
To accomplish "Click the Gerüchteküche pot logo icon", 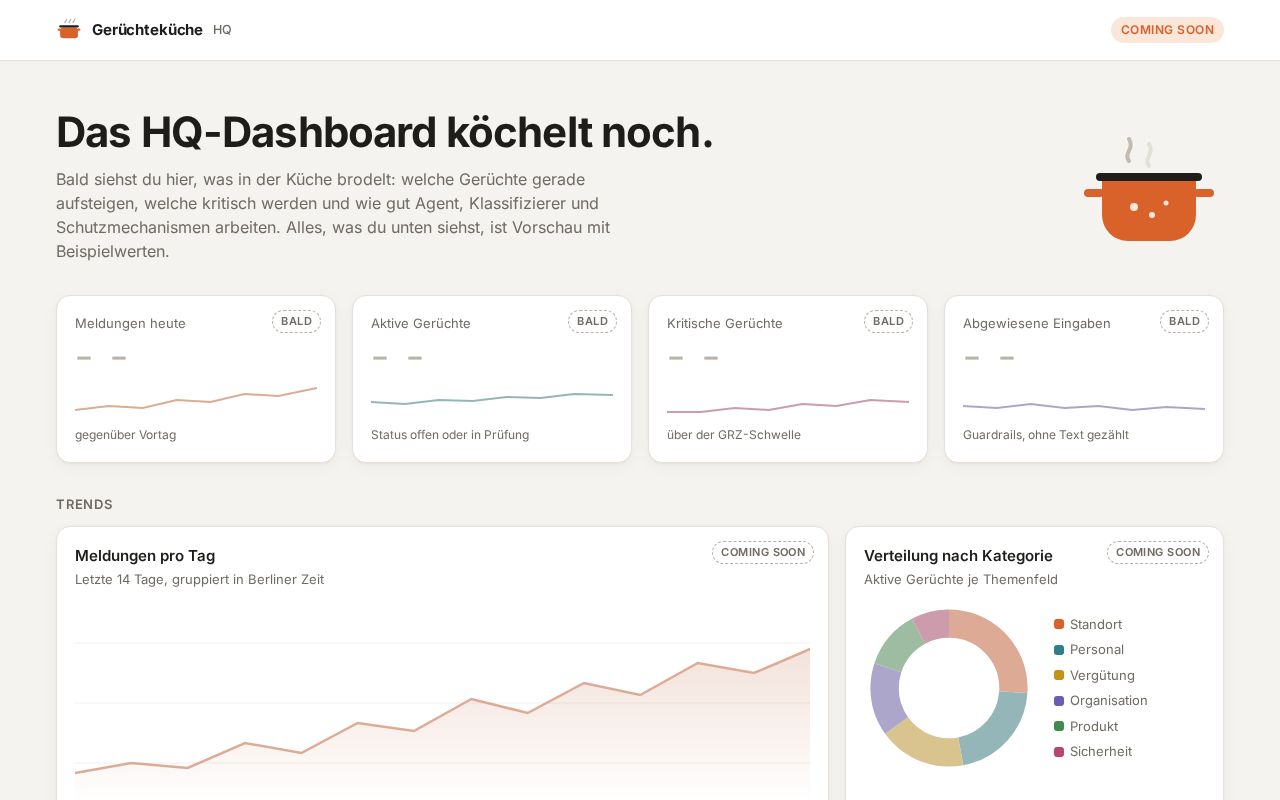I will [x=69, y=29].
